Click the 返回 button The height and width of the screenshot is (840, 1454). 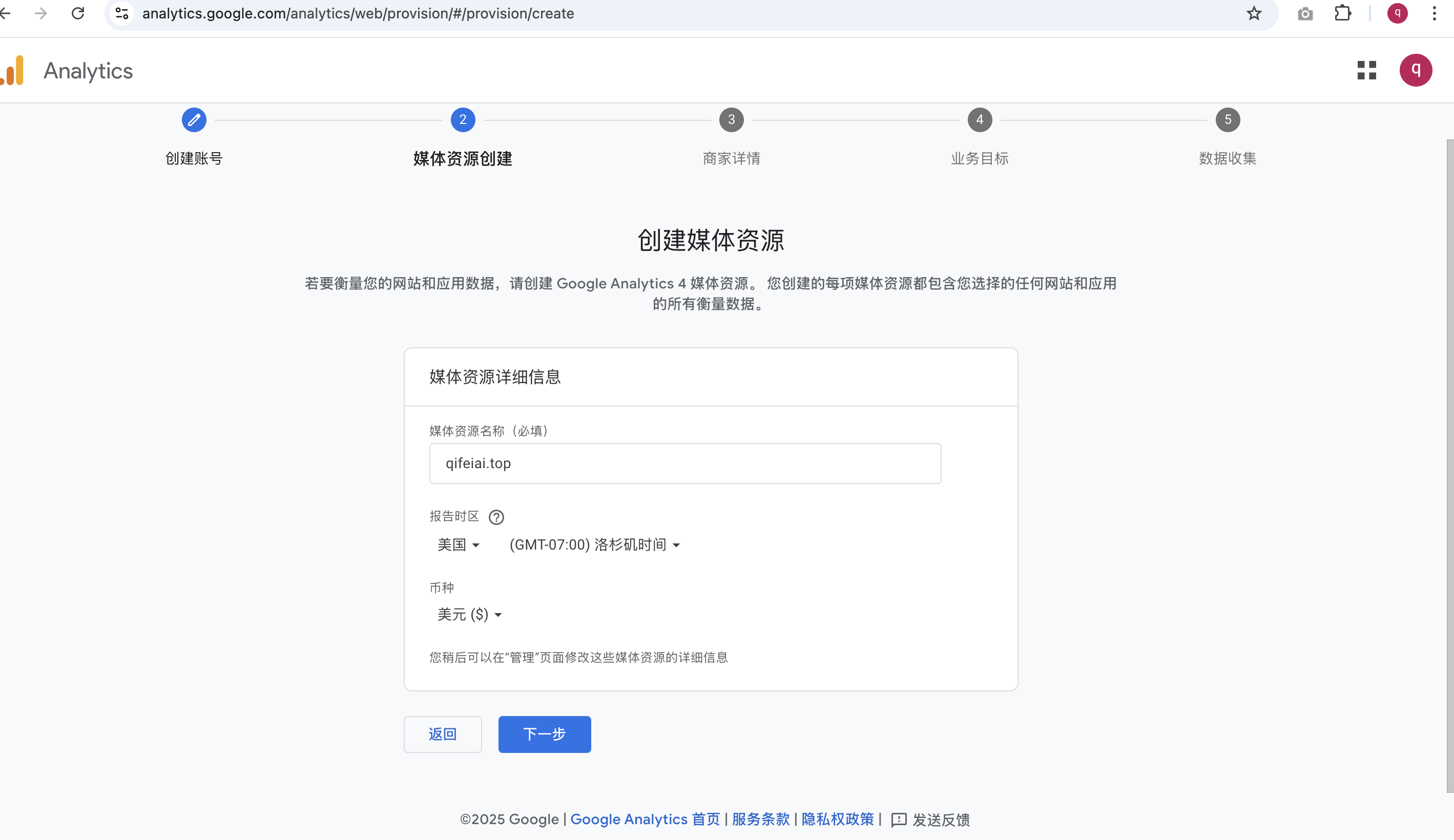pos(443,734)
